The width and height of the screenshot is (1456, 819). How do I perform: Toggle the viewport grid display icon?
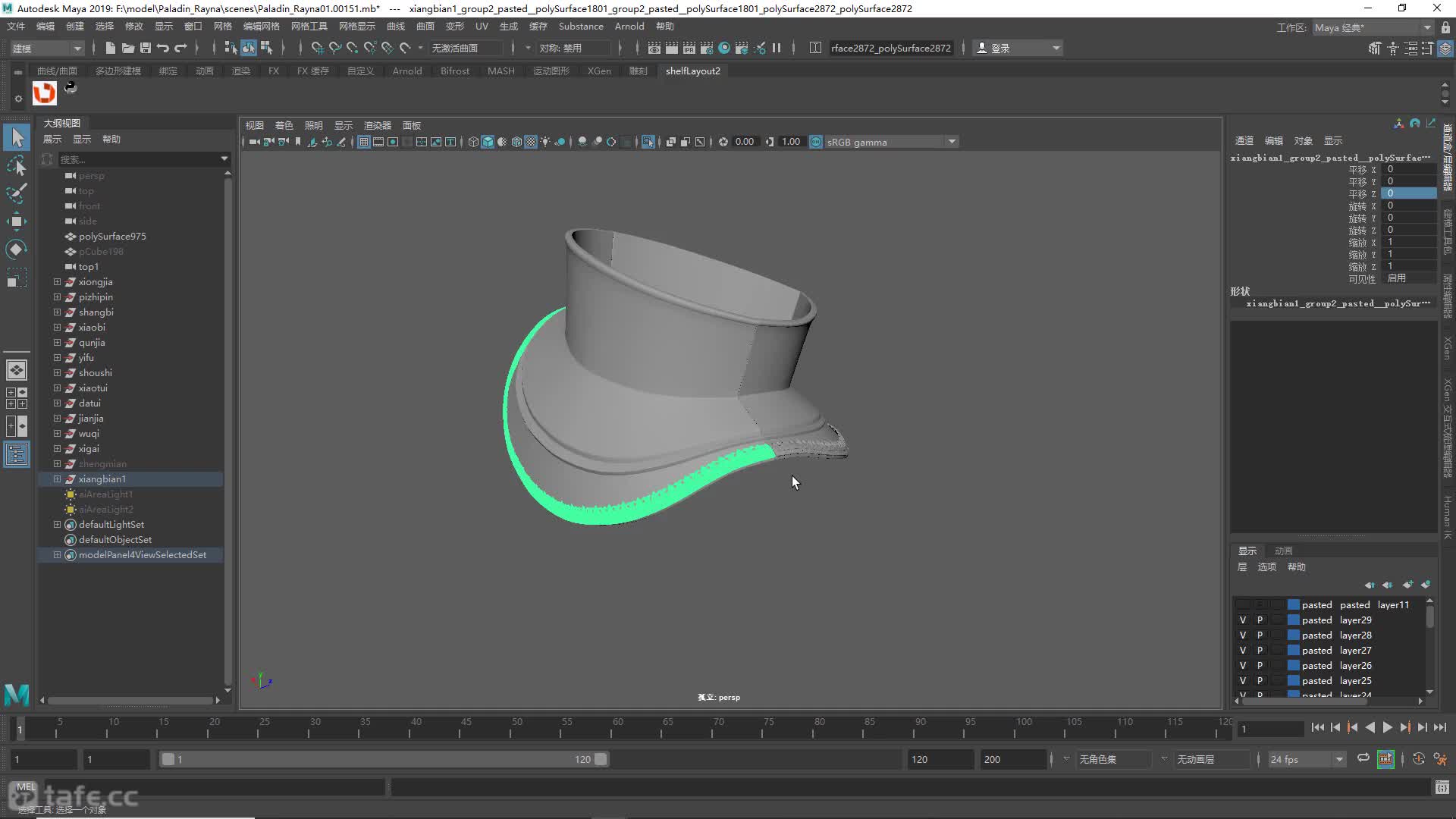coord(364,142)
